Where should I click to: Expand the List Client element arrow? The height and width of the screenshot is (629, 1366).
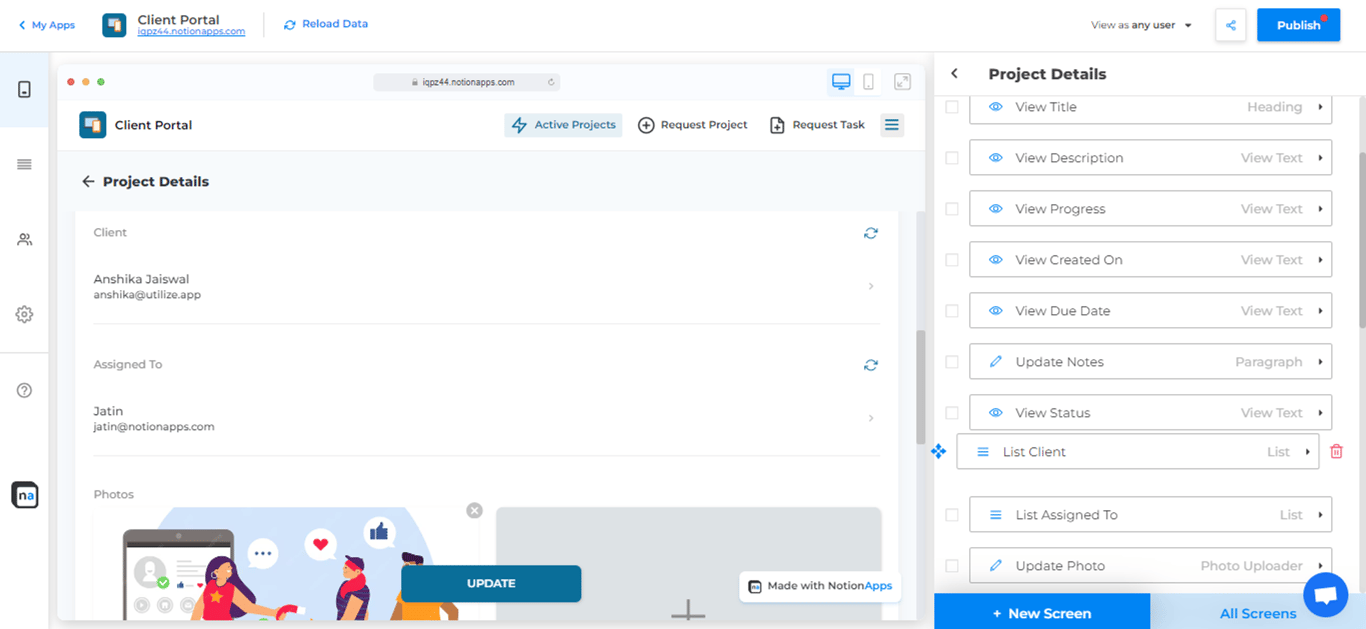pyautogui.click(x=1307, y=452)
